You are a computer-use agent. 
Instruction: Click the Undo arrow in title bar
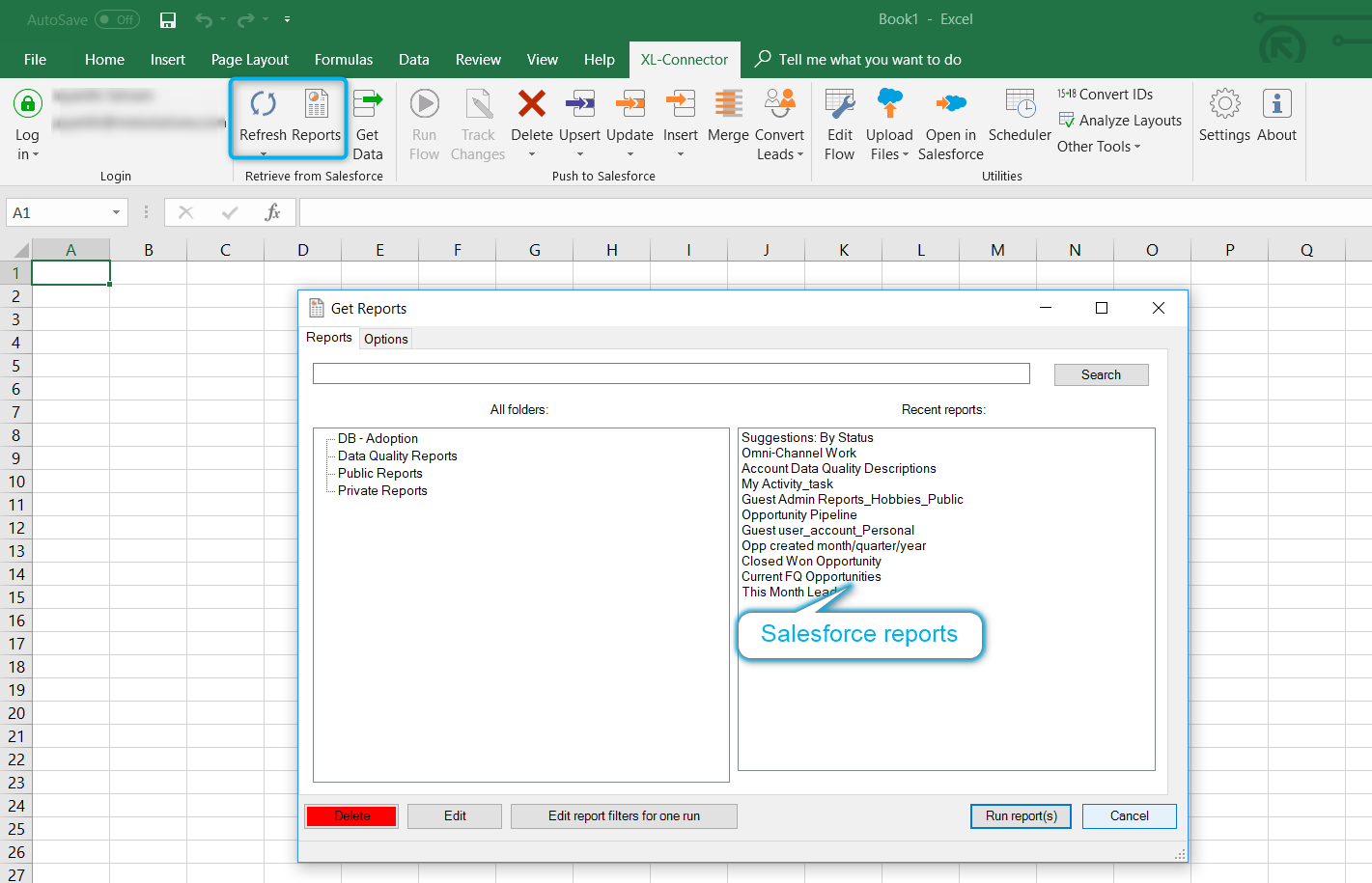click(204, 20)
